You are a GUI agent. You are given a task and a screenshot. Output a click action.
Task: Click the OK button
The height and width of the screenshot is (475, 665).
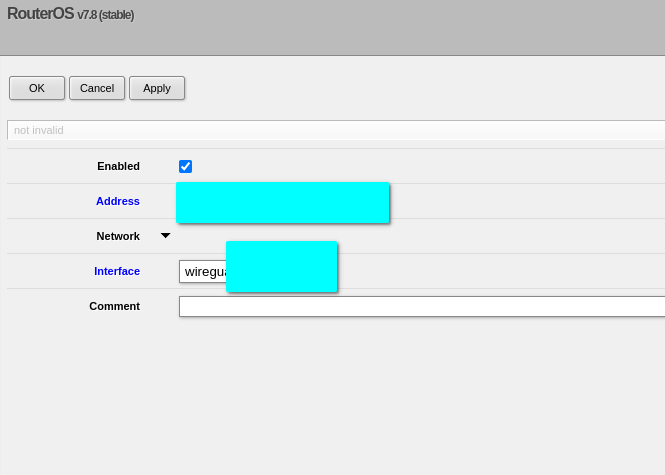tap(37, 88)
